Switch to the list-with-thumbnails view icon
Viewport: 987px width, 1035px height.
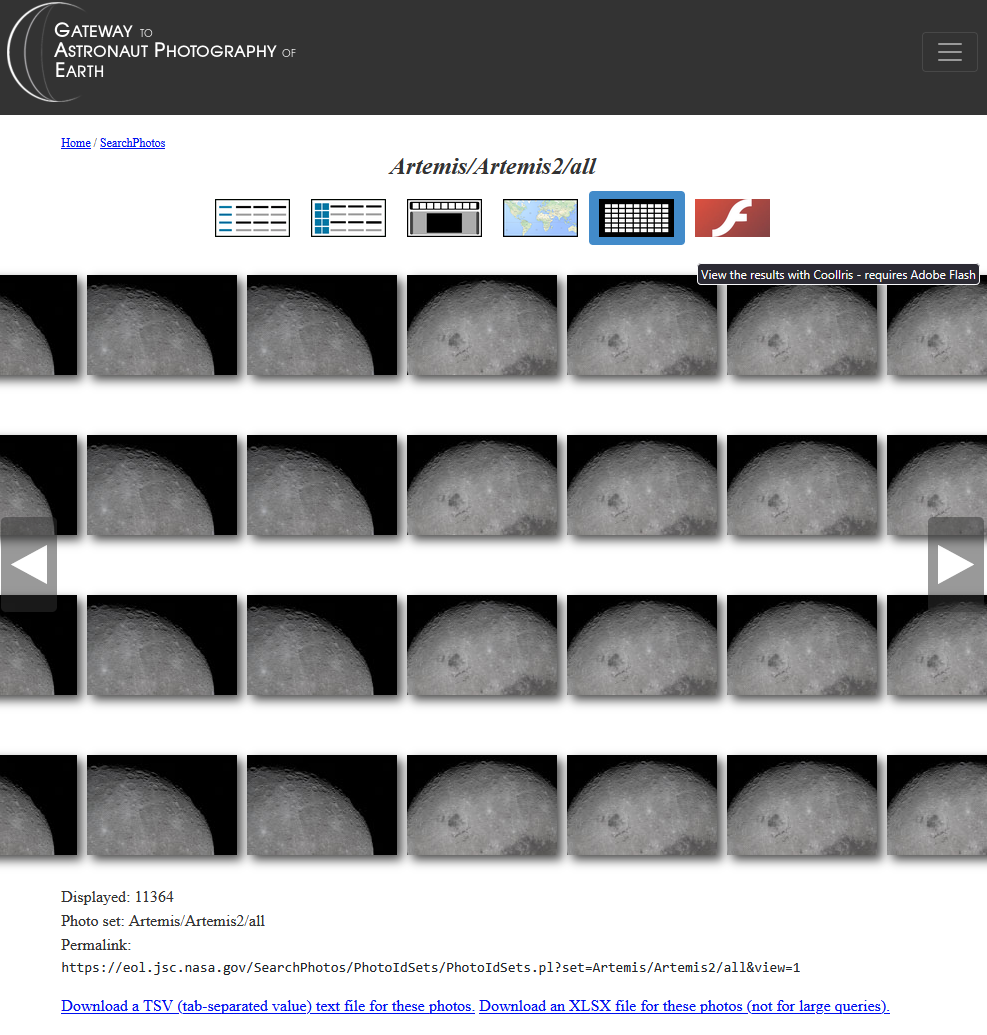349,218
